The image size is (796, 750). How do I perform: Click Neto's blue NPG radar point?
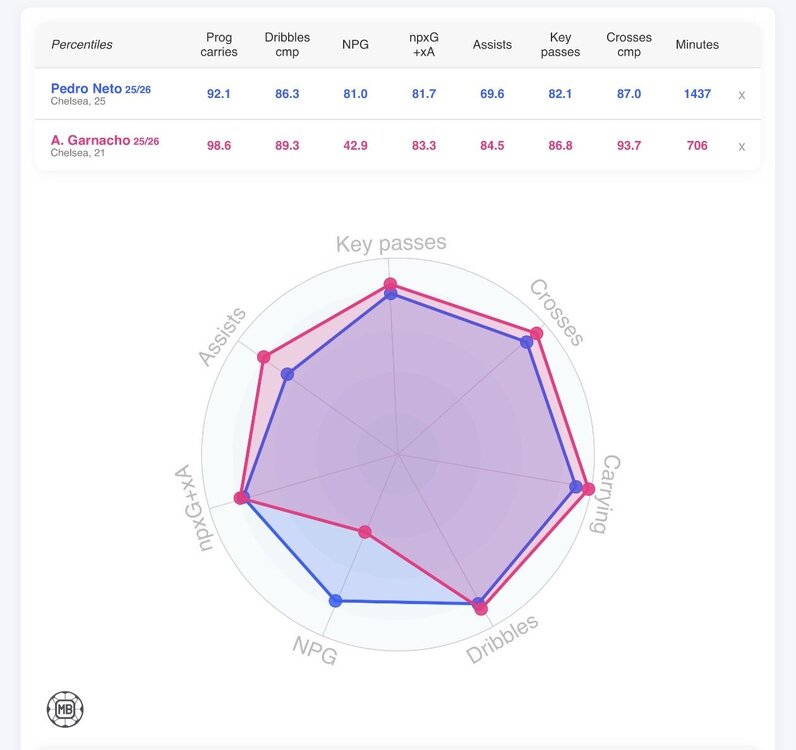[336, 601]
